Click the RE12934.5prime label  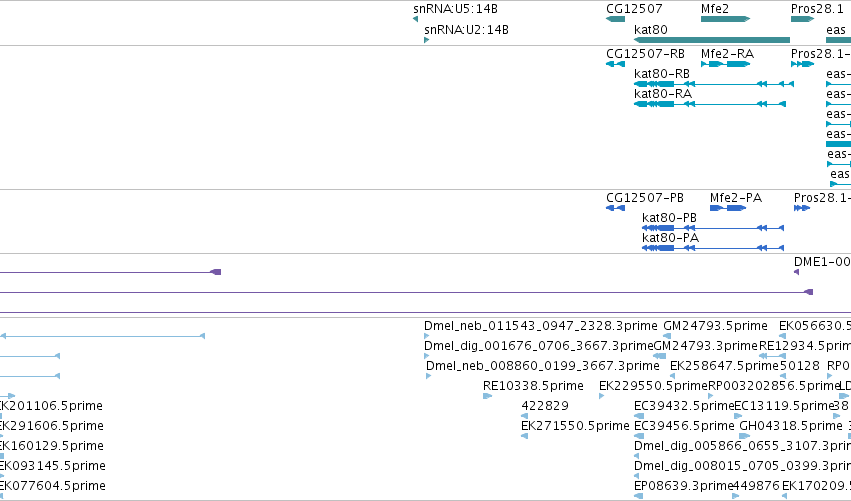805,346
